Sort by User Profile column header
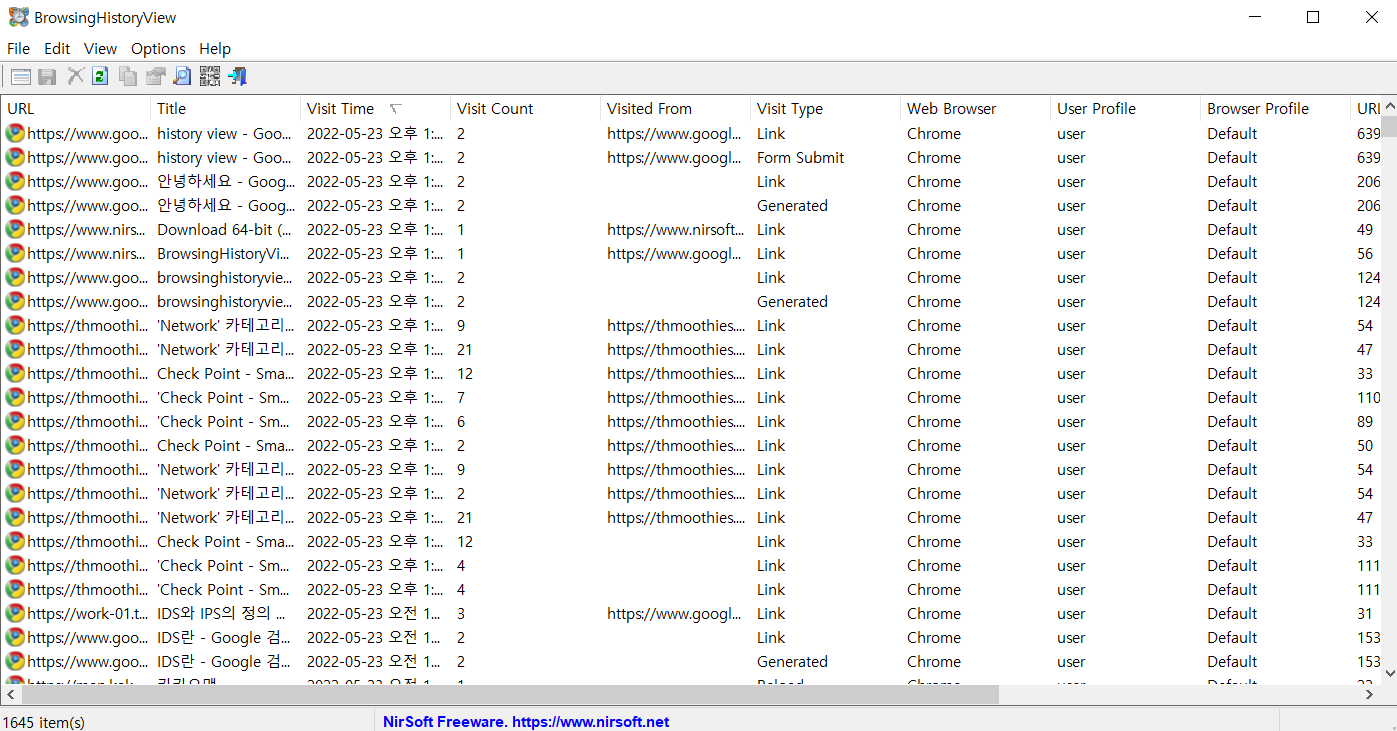Image resolution: width=1397 pixels, height=731 pixels. tap(1125, 108)
